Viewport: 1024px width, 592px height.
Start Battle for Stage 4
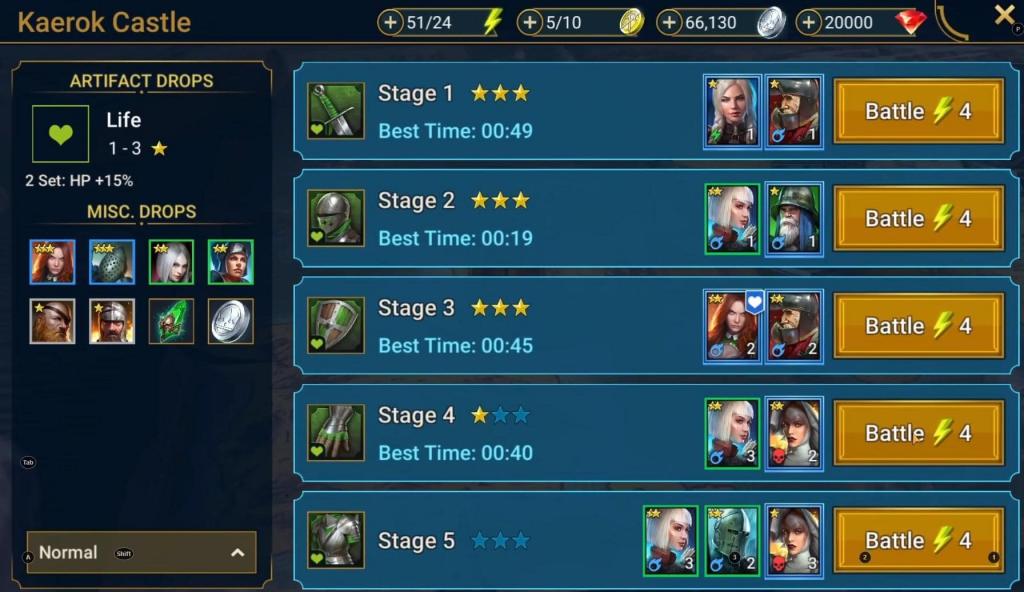(x=919, y=433)
